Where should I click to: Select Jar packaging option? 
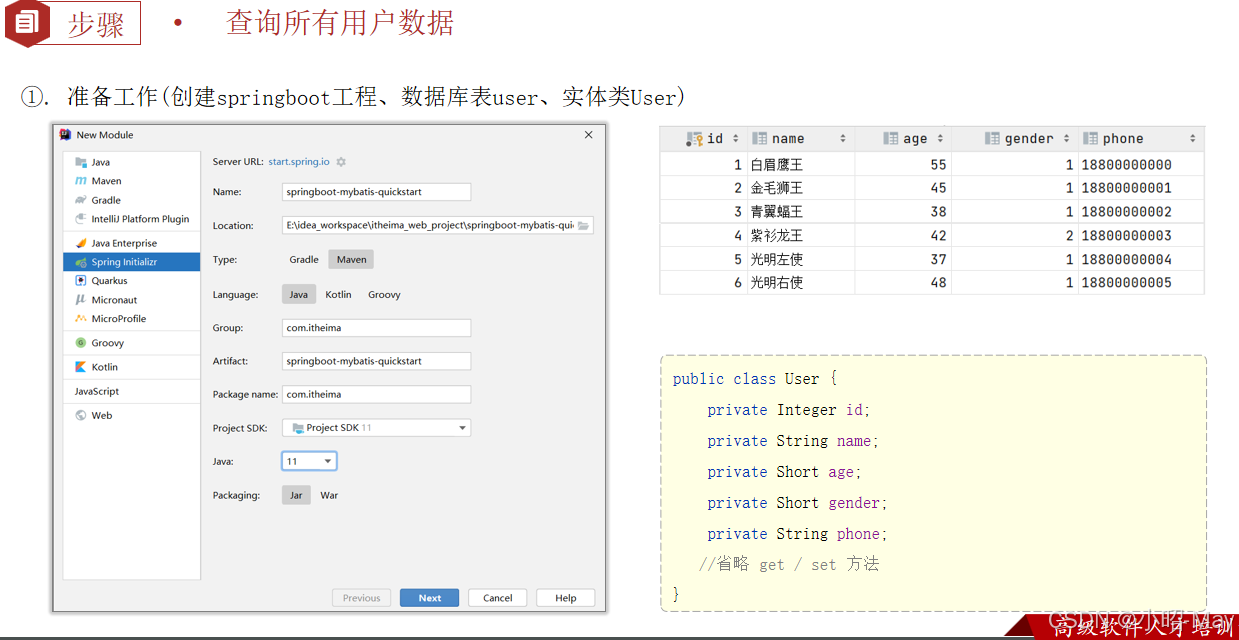(296, 495)
